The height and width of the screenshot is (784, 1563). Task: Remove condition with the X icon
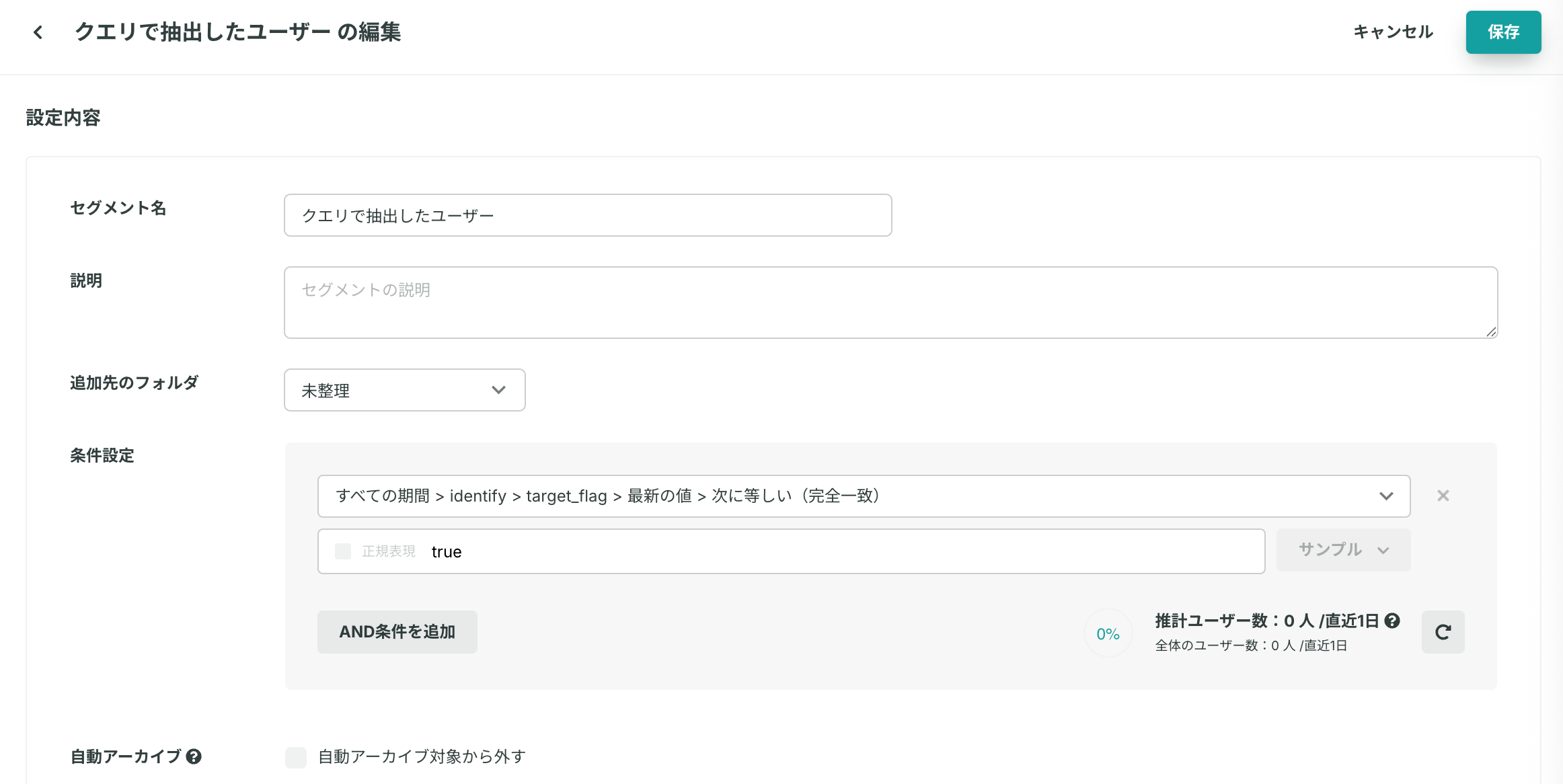1443,496
